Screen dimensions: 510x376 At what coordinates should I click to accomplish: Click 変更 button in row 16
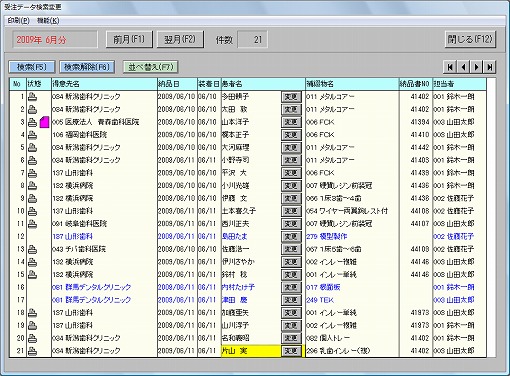291,287
